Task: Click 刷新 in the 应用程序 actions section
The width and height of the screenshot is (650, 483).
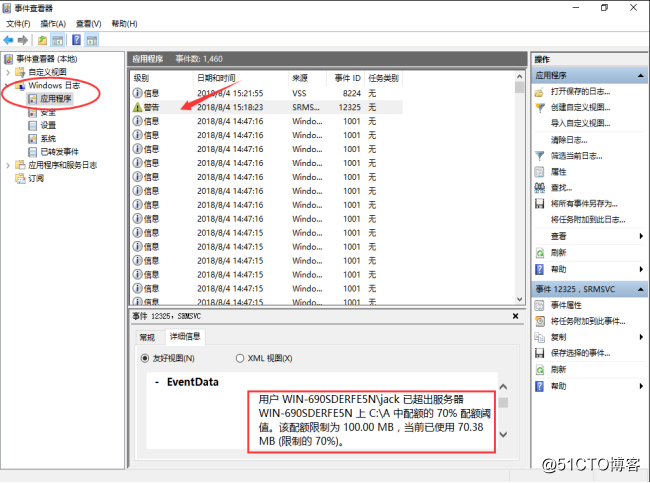Action: (558, 252)
